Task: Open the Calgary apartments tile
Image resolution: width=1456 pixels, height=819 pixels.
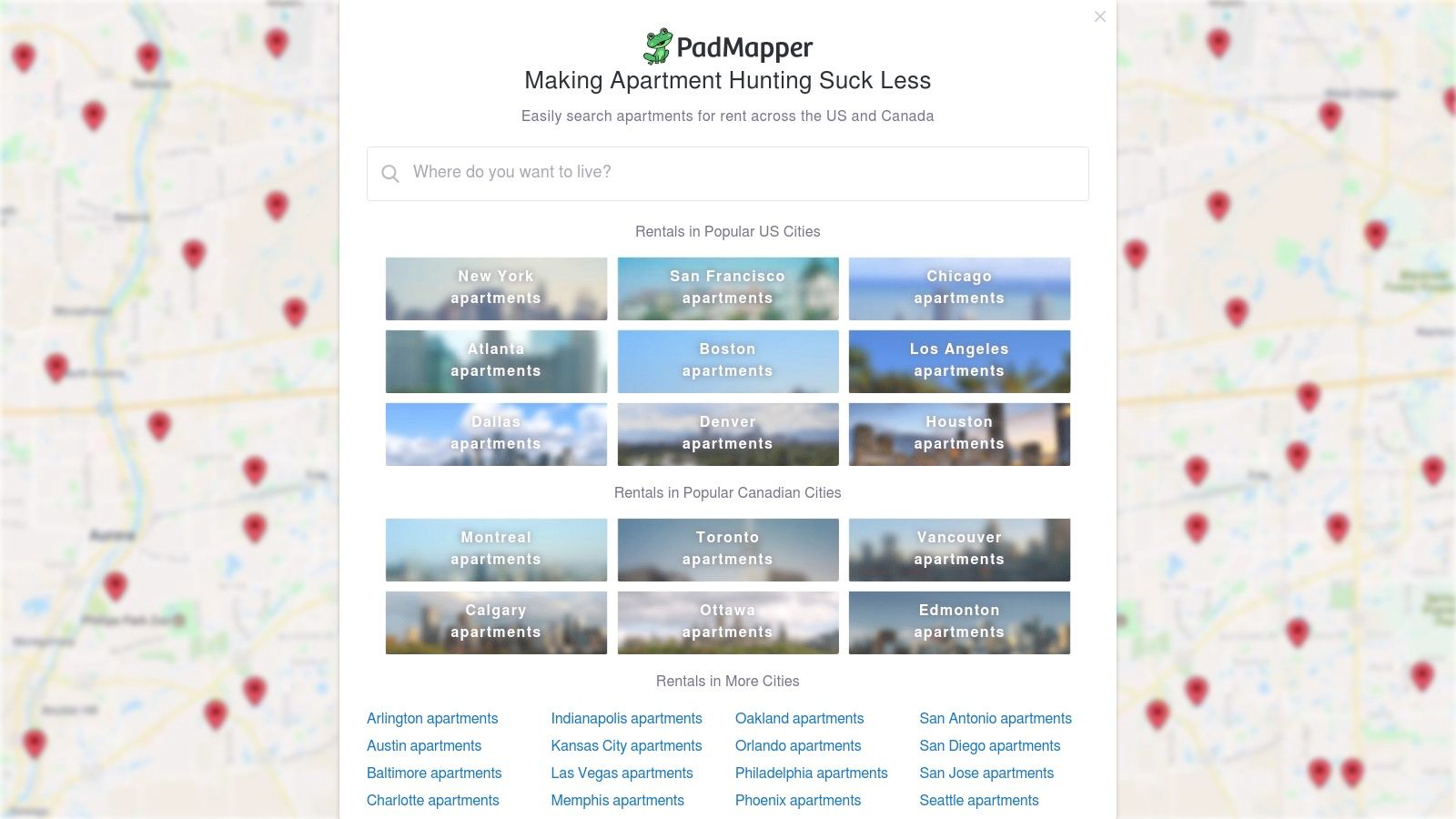Action: click(496, 622)
